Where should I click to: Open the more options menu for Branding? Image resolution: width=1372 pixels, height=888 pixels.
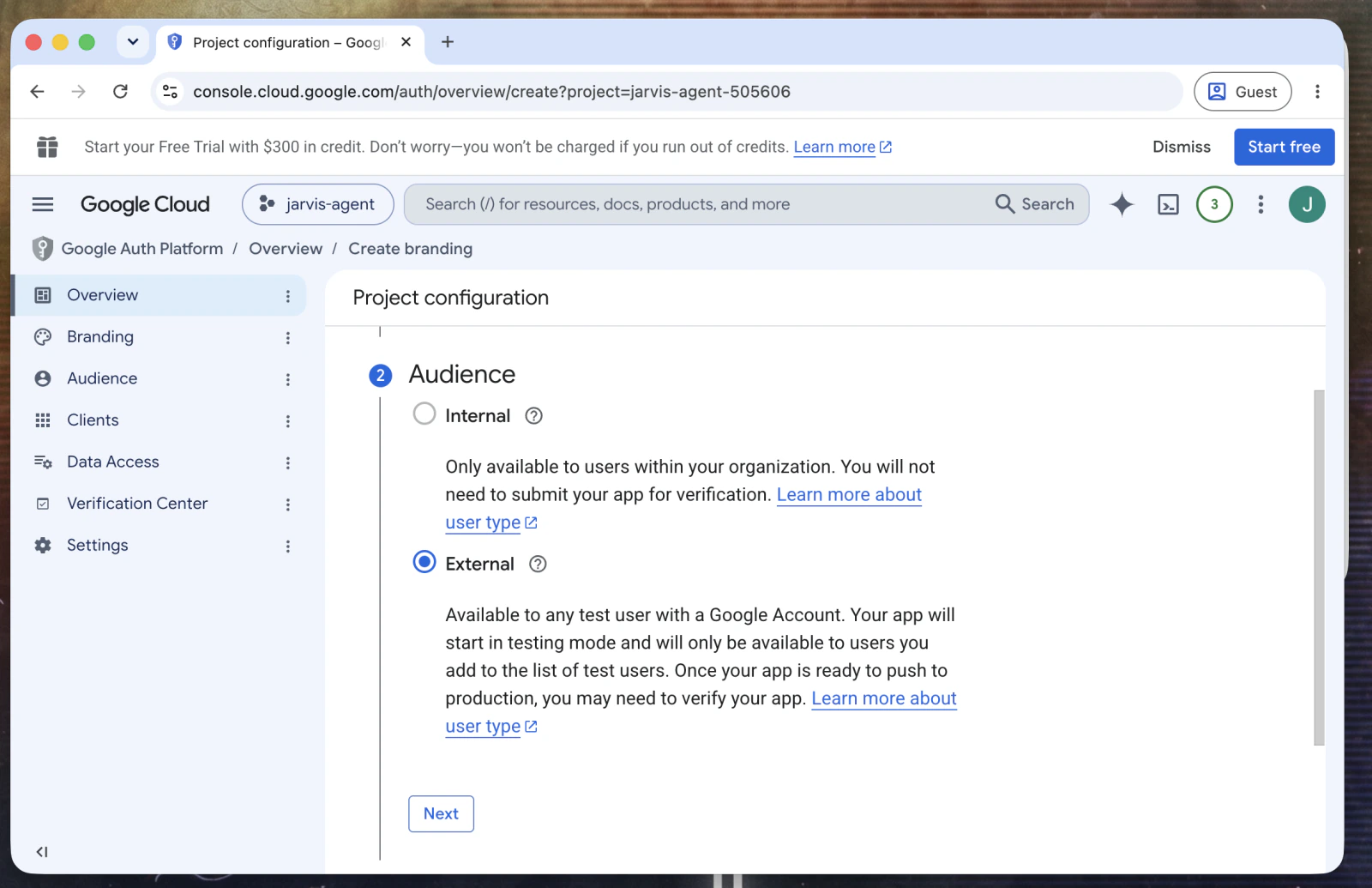(288, 338)
